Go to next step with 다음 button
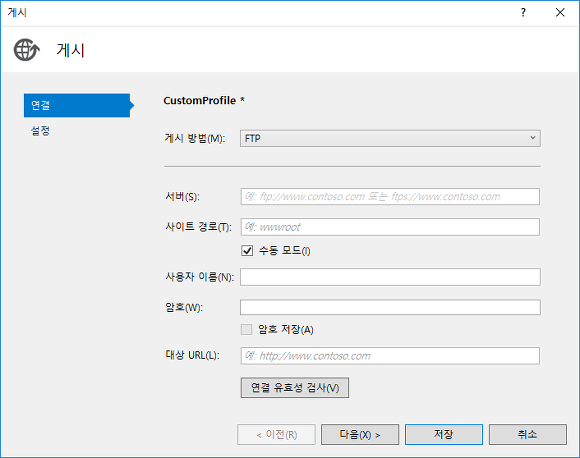Image resolution: width=580 pixels, height=458 pixels. (x=360, y=434)
